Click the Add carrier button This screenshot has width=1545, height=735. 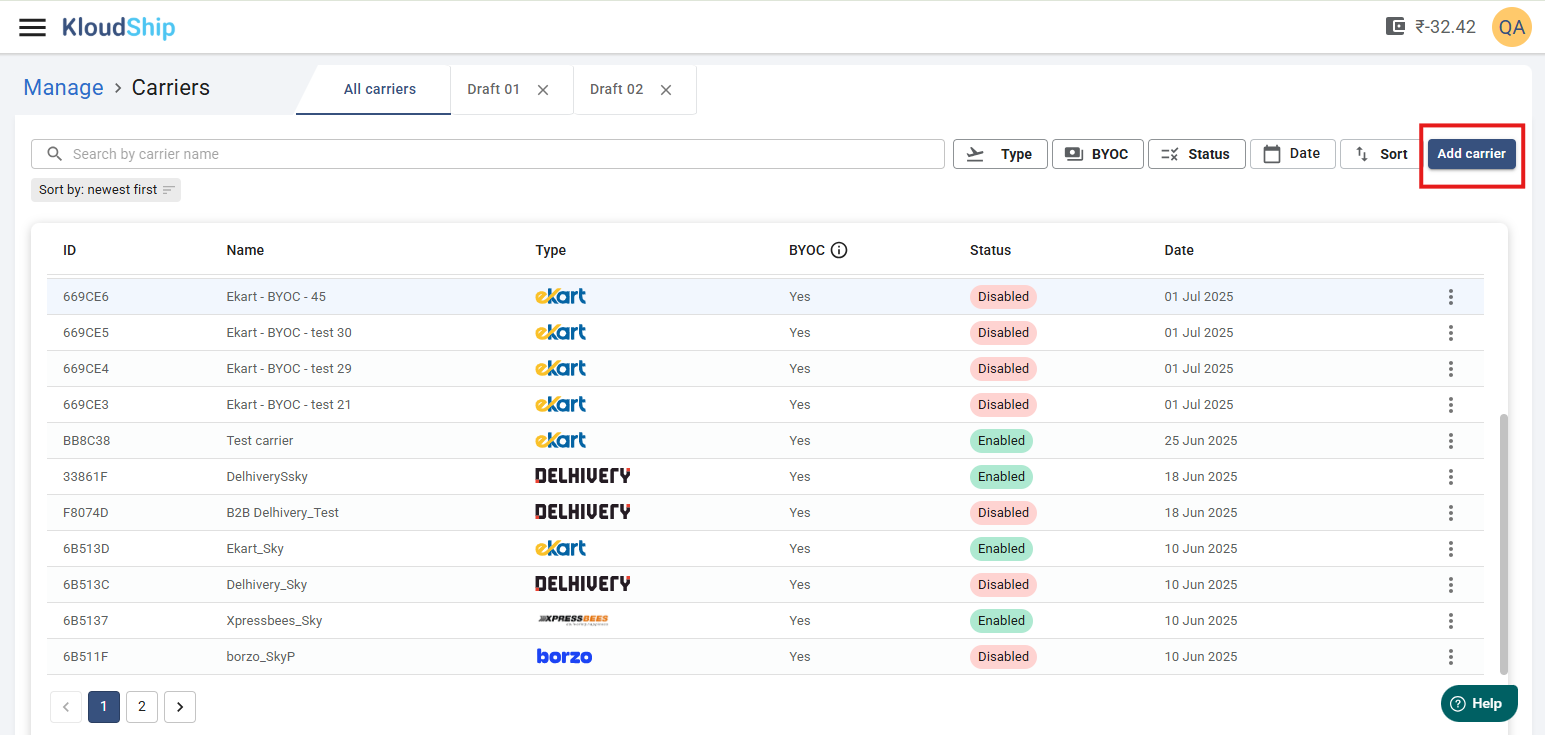pos(1471,154)
